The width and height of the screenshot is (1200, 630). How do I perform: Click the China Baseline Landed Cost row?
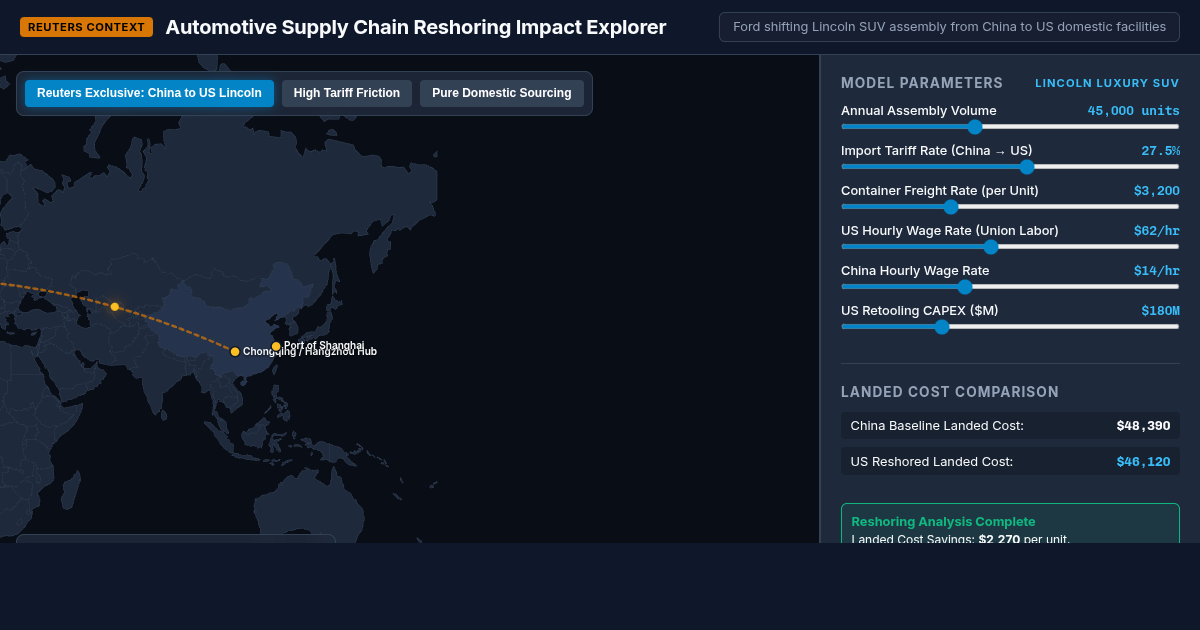click(1010, 426)
